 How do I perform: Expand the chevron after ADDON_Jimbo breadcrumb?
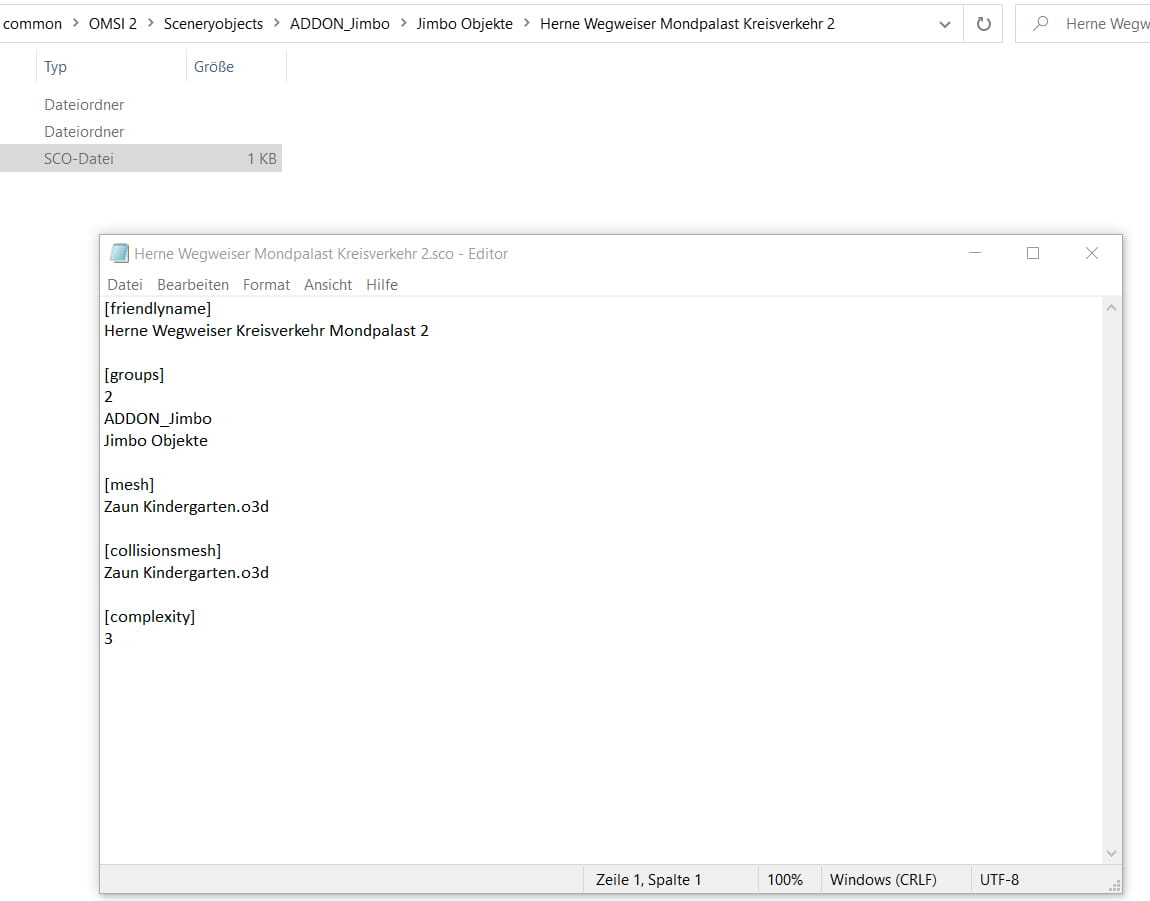point(403,24)
